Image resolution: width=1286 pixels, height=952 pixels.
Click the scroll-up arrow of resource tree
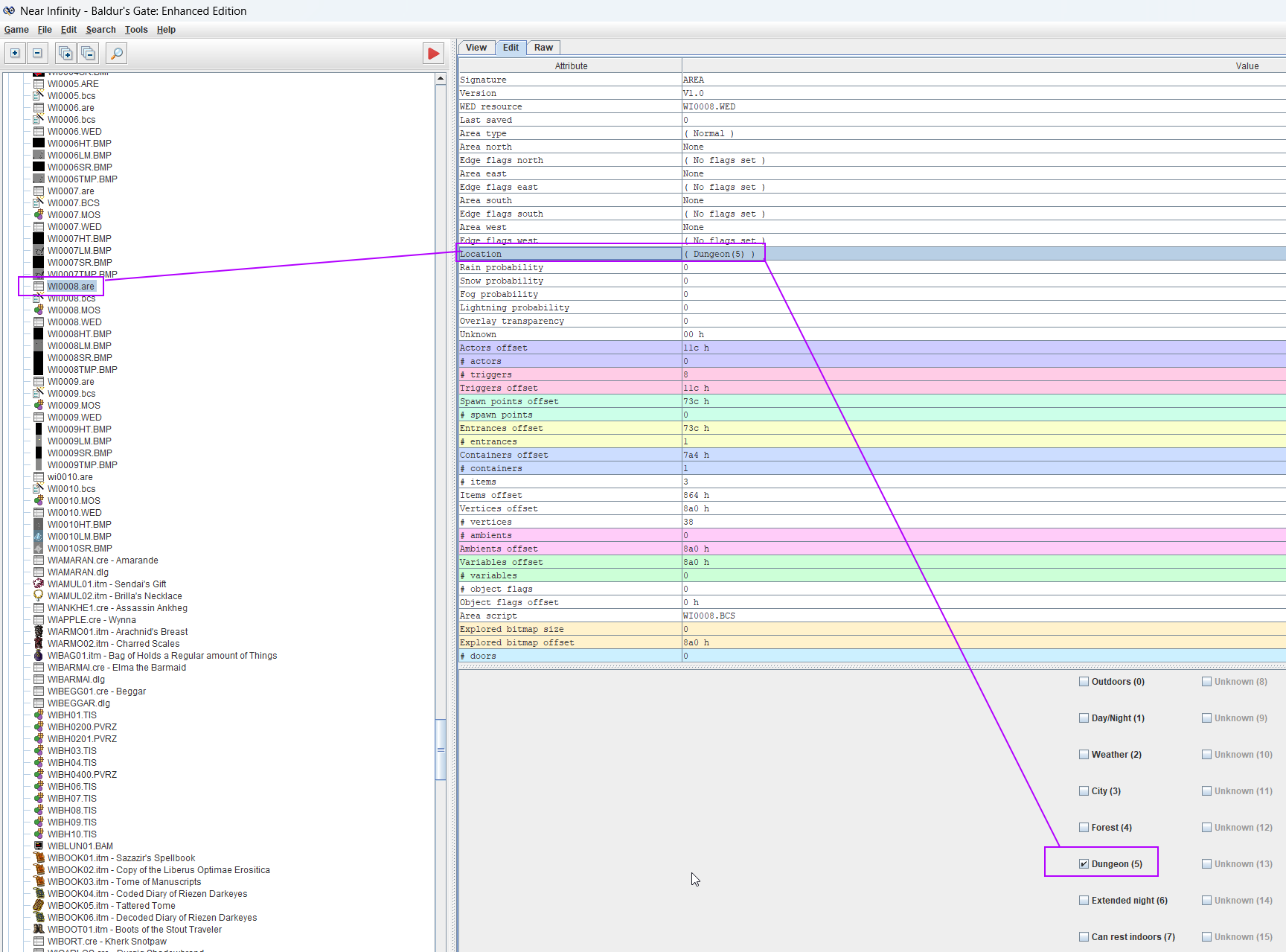[x=441, y=78]
